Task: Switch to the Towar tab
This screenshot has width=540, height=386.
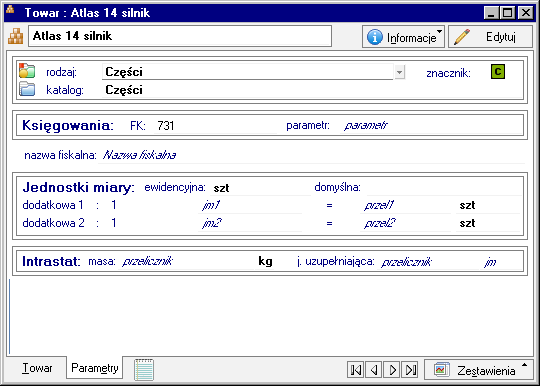Action: [x=37, y=368]
